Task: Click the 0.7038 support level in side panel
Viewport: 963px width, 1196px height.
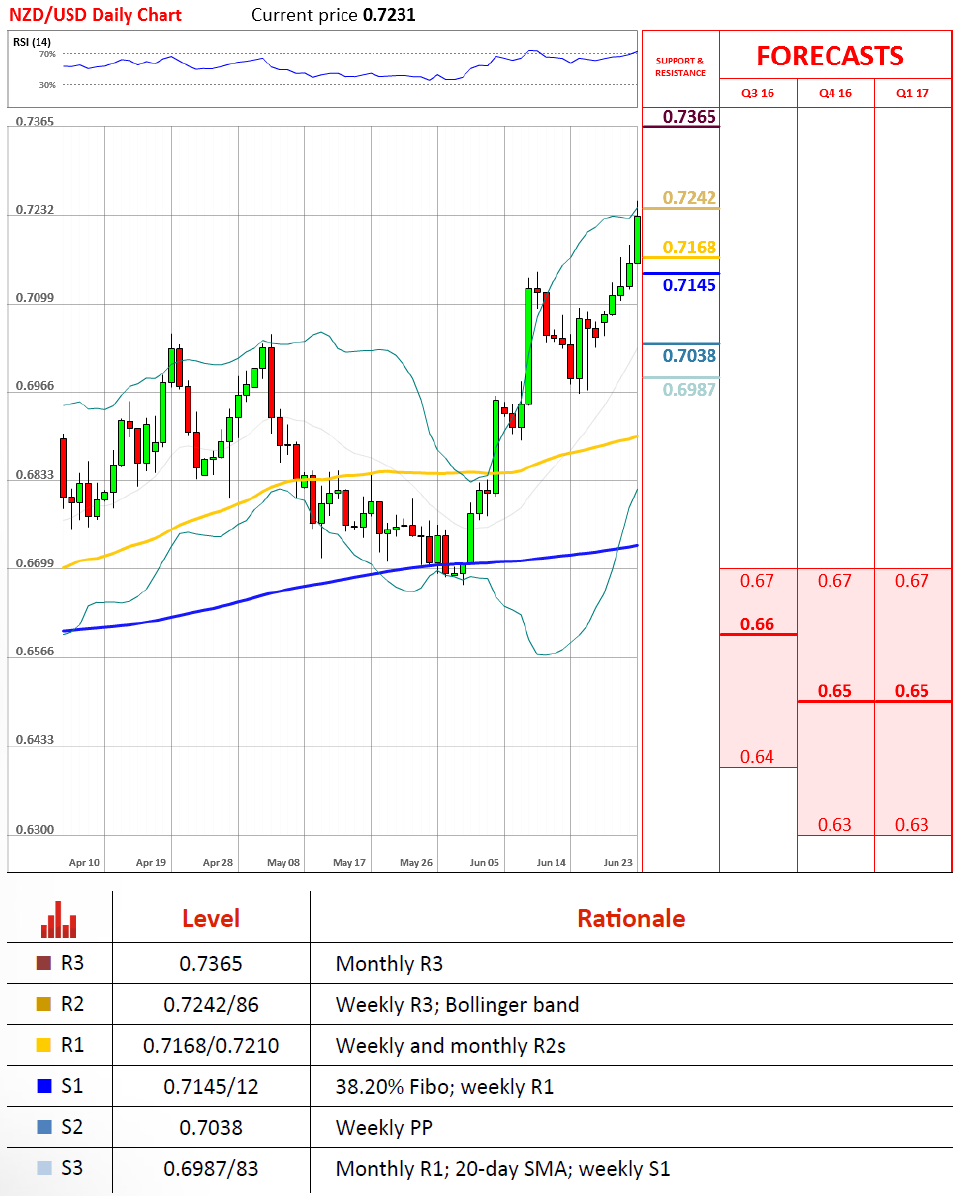Action: [689, 355]
